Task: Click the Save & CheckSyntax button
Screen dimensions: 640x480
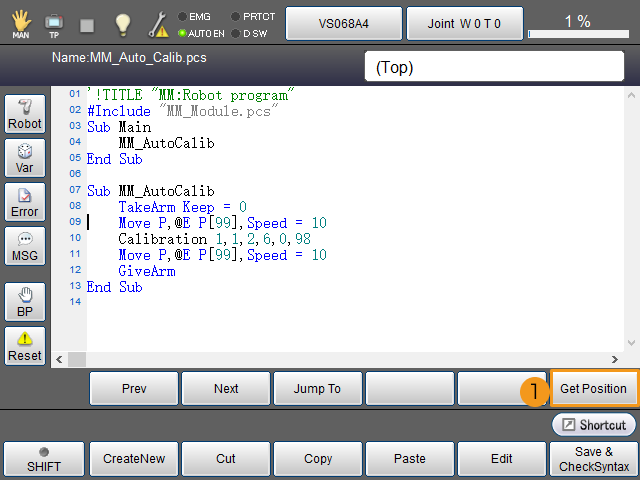Action: 594,459
